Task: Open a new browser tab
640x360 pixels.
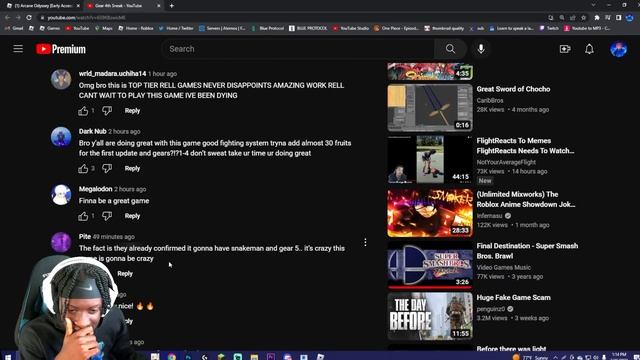Action: point(171,6)
